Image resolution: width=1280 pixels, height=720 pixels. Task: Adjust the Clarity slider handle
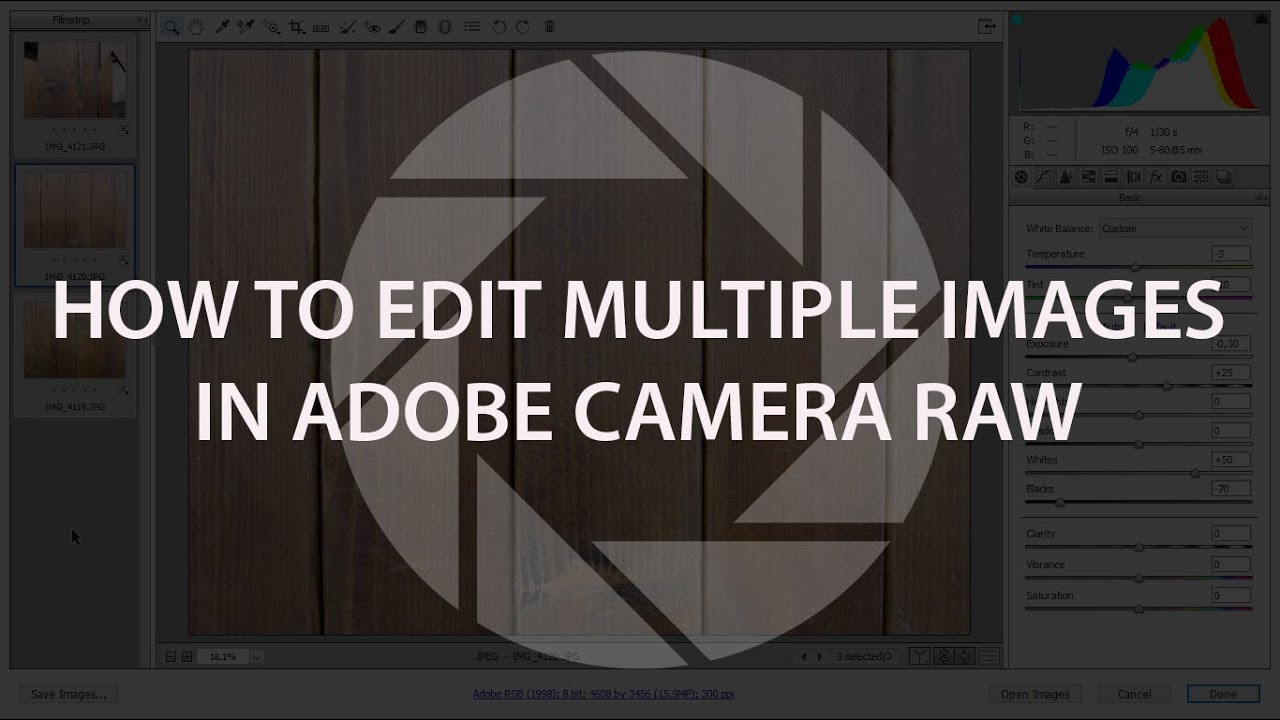point(1139,547)
